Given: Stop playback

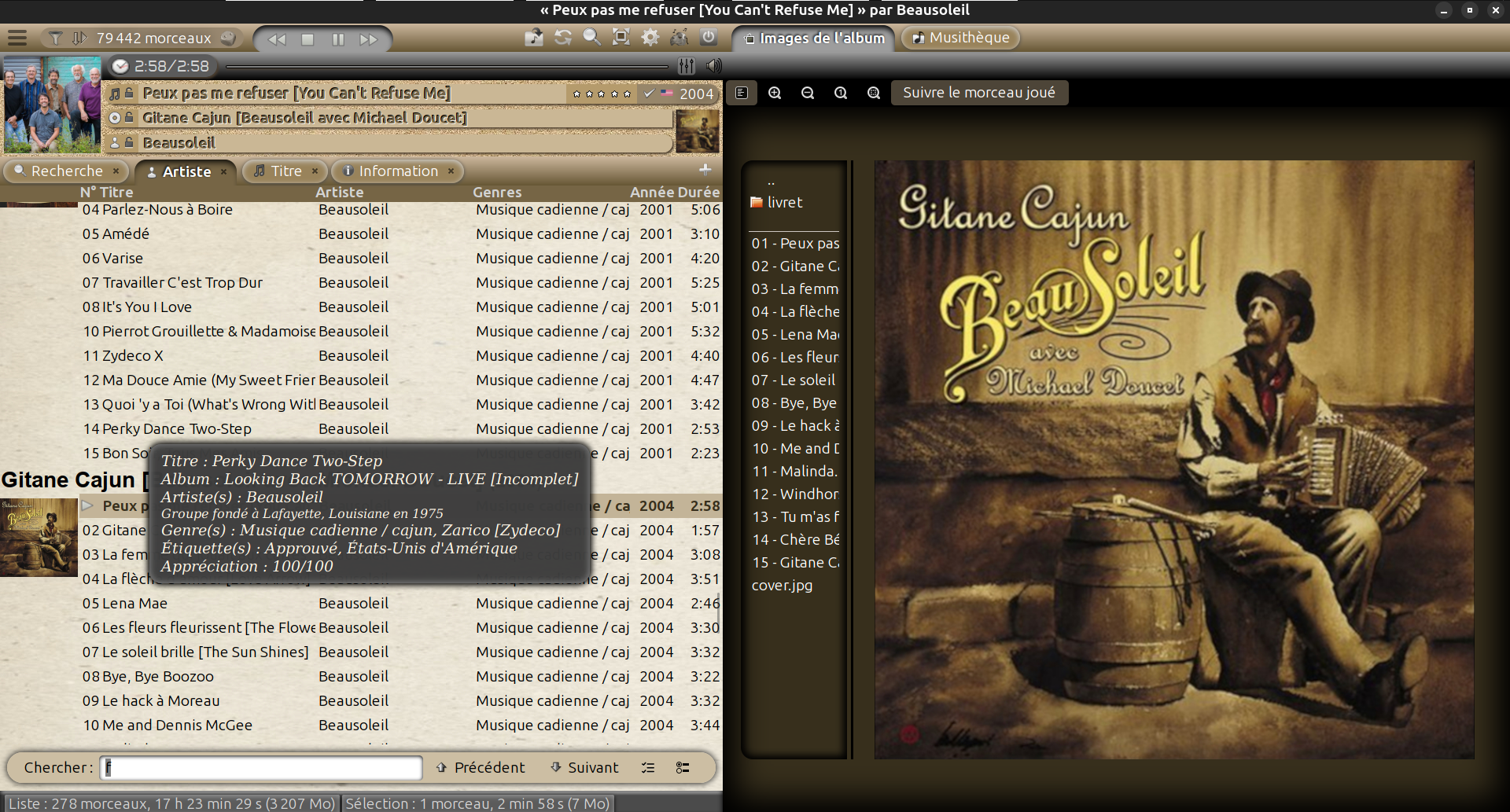Looking at the screenshot, I should point(308,39).
